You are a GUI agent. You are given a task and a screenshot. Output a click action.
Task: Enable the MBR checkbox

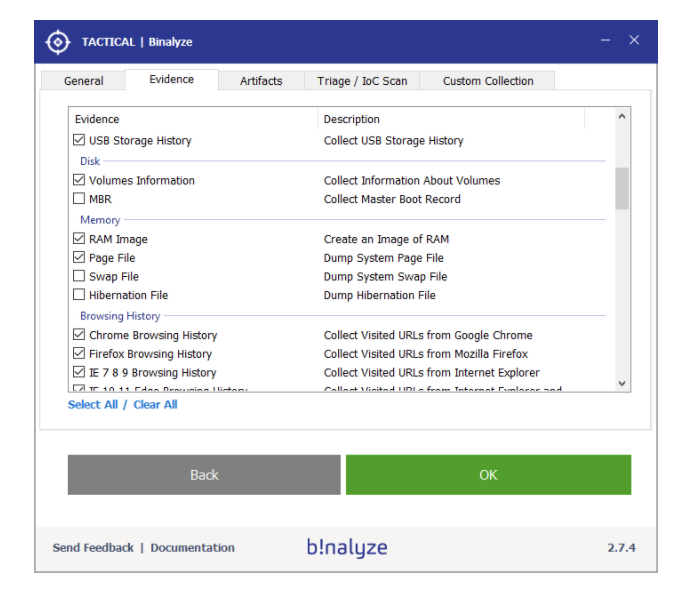click(79, 199)
